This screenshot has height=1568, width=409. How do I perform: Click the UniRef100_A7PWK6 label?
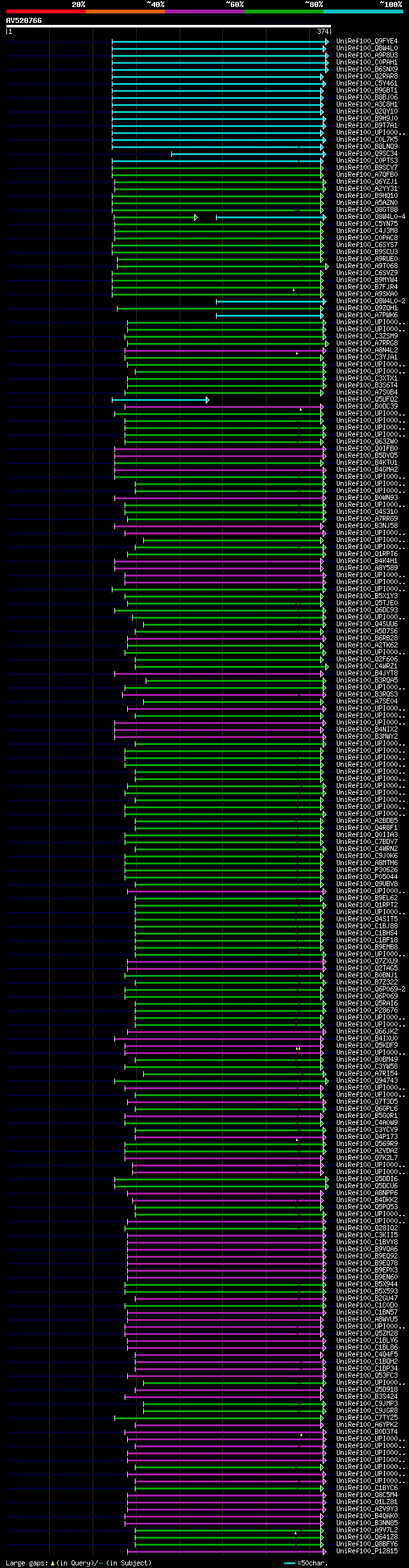point(367,315)
